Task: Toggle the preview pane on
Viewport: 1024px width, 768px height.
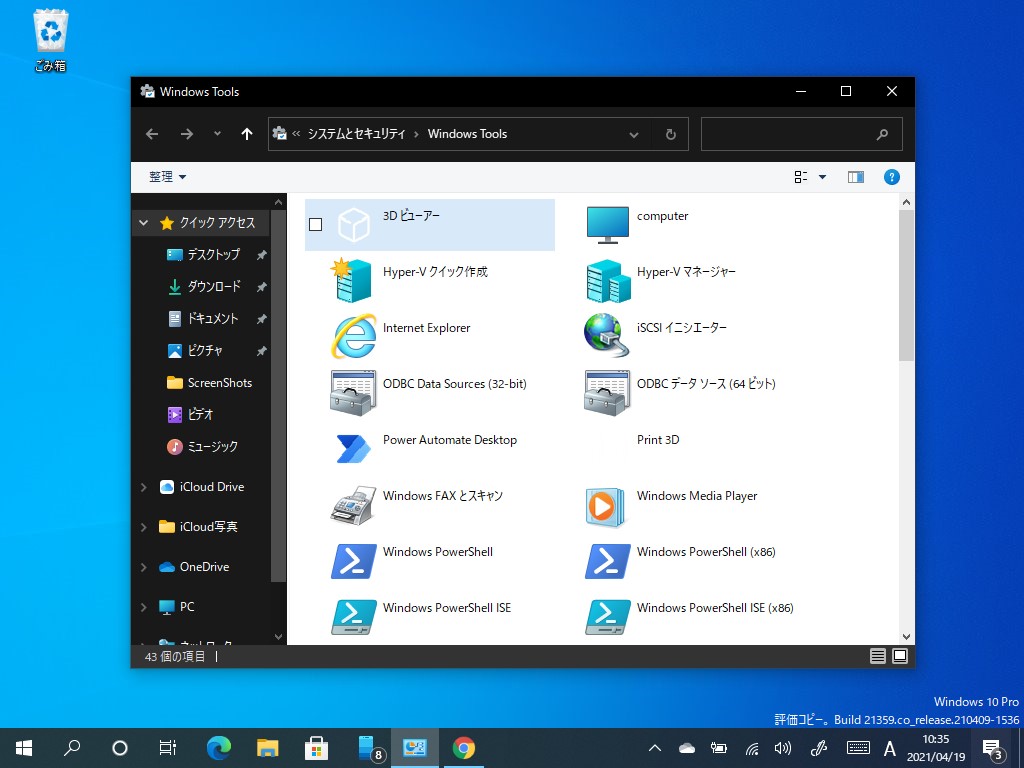Action: tap(855, 176)
